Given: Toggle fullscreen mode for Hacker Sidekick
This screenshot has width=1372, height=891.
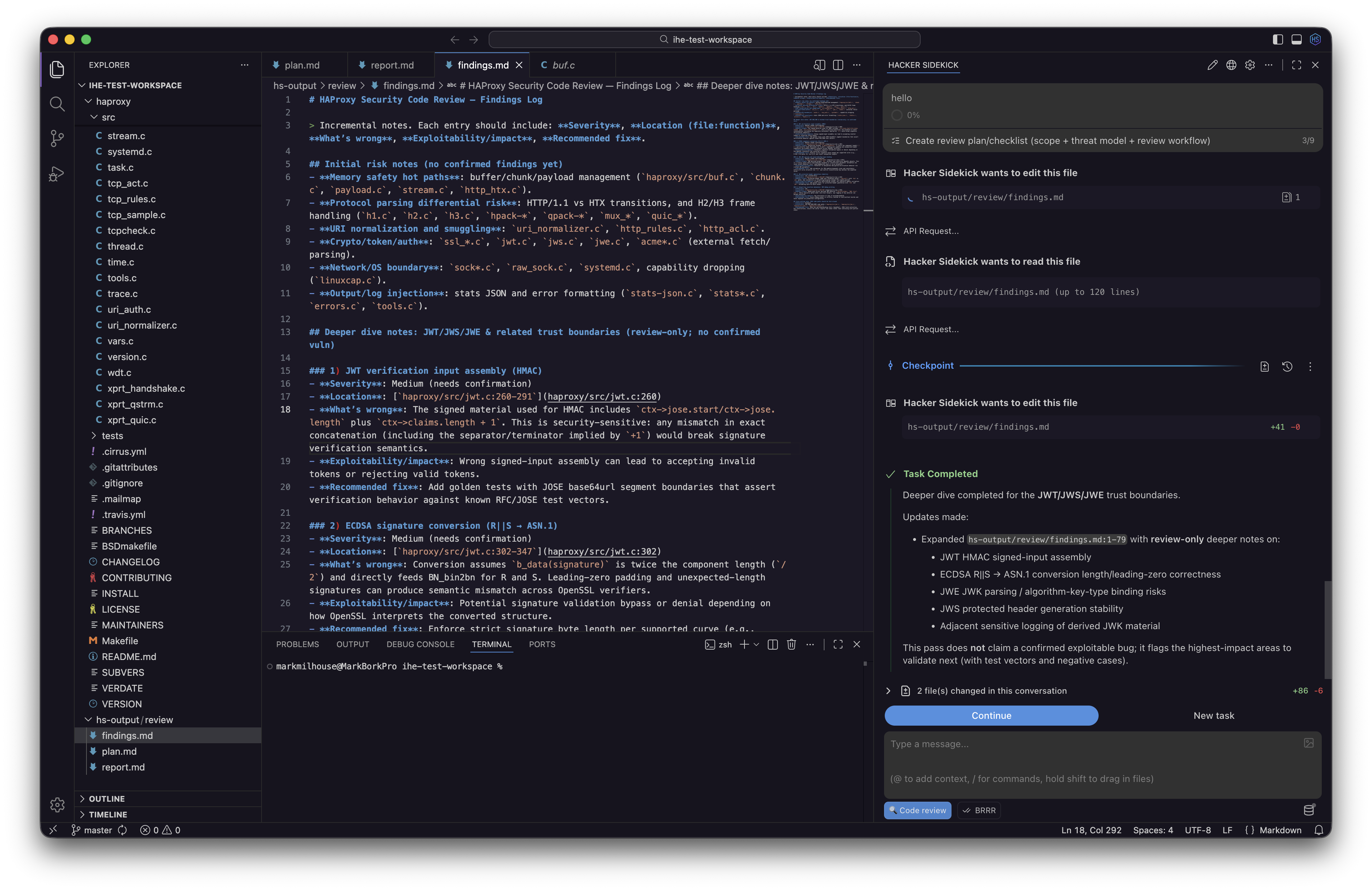Looking at the screenshot, I should (x=1296, y=65).
